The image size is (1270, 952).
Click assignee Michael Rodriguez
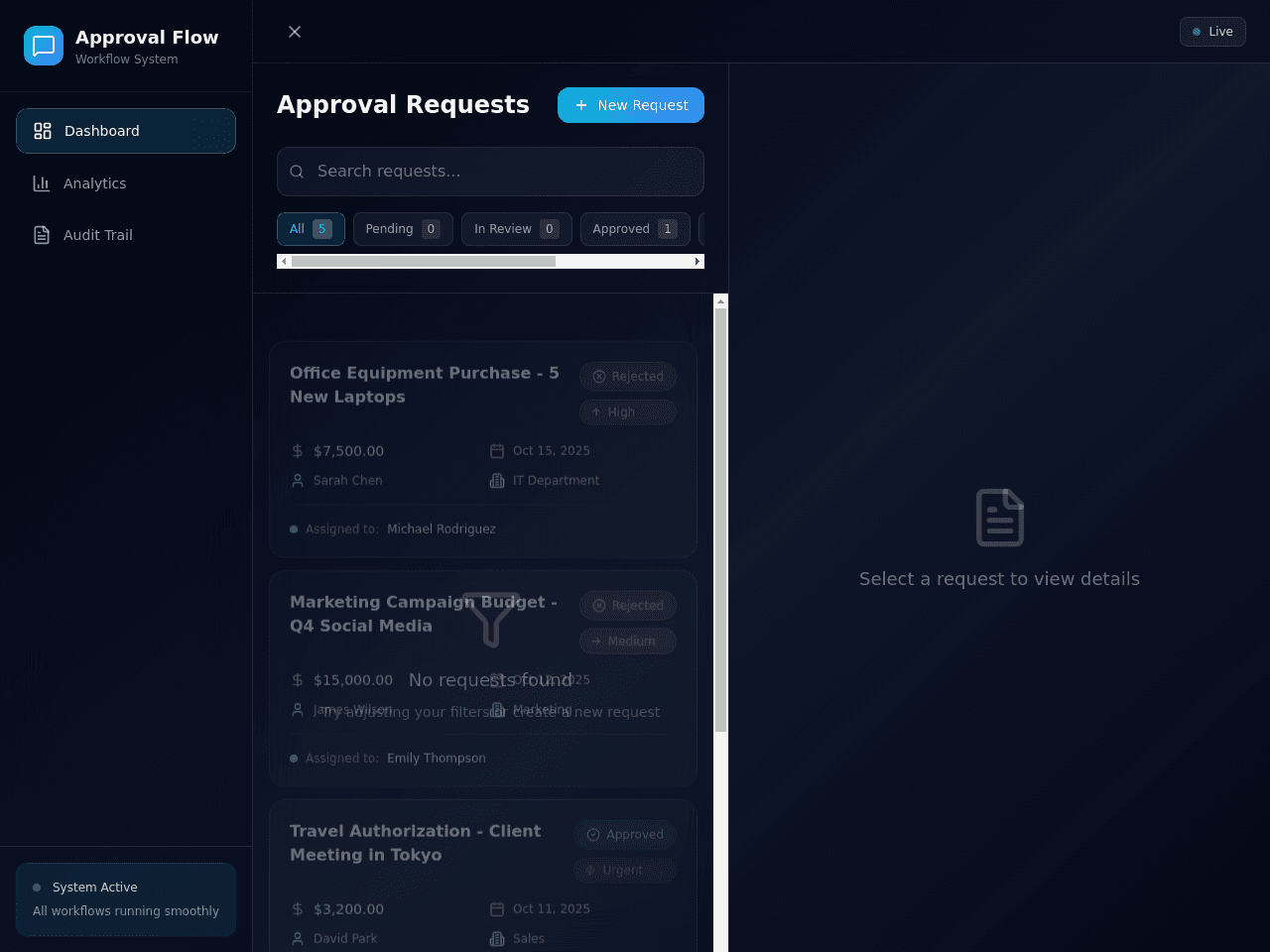pyautogui.click(x=442, y=530)
